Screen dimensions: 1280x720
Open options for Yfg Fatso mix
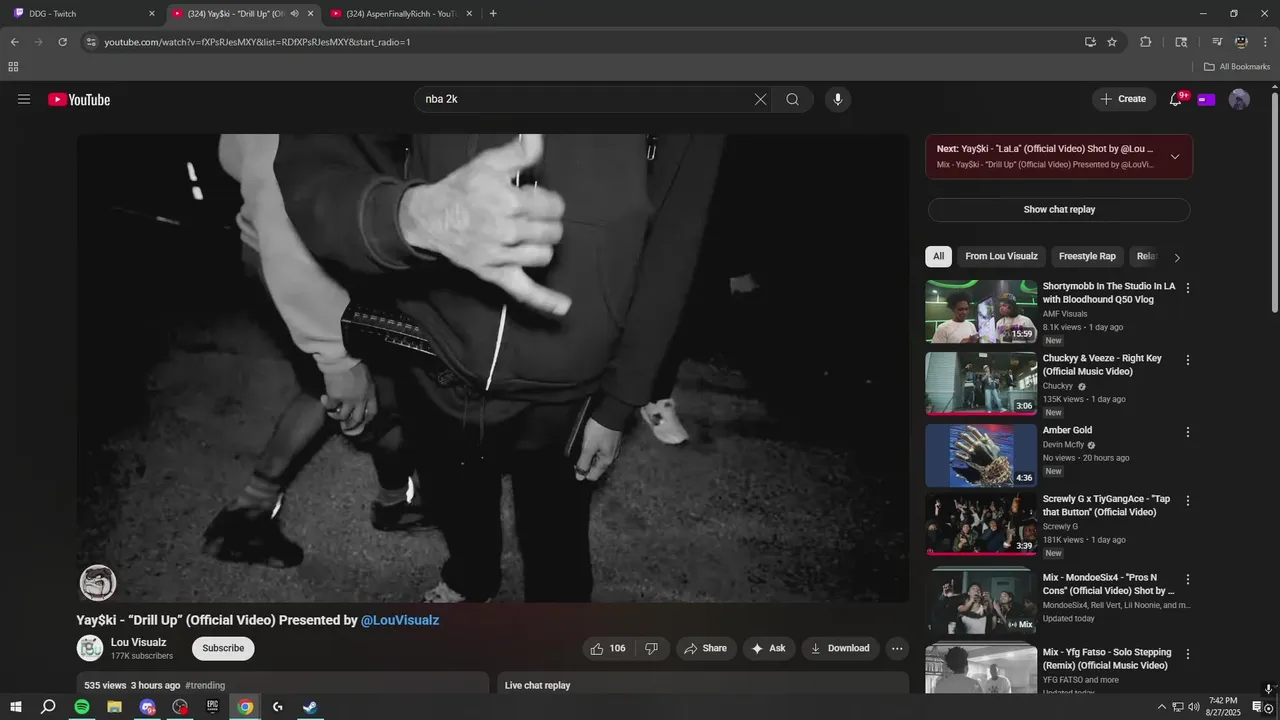pyautogui.click(x=1188, y=654)
